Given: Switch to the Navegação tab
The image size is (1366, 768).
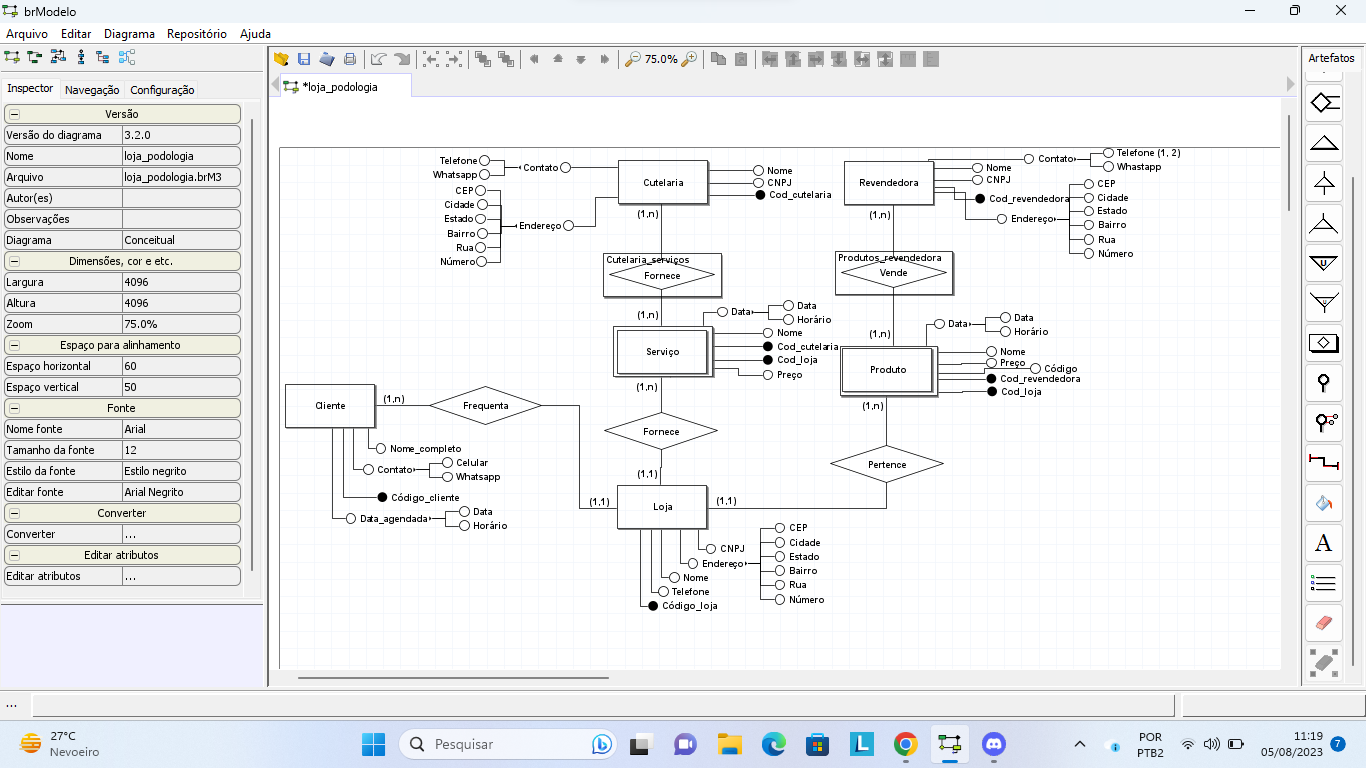Looking at the screenshot, I should 92,90.
